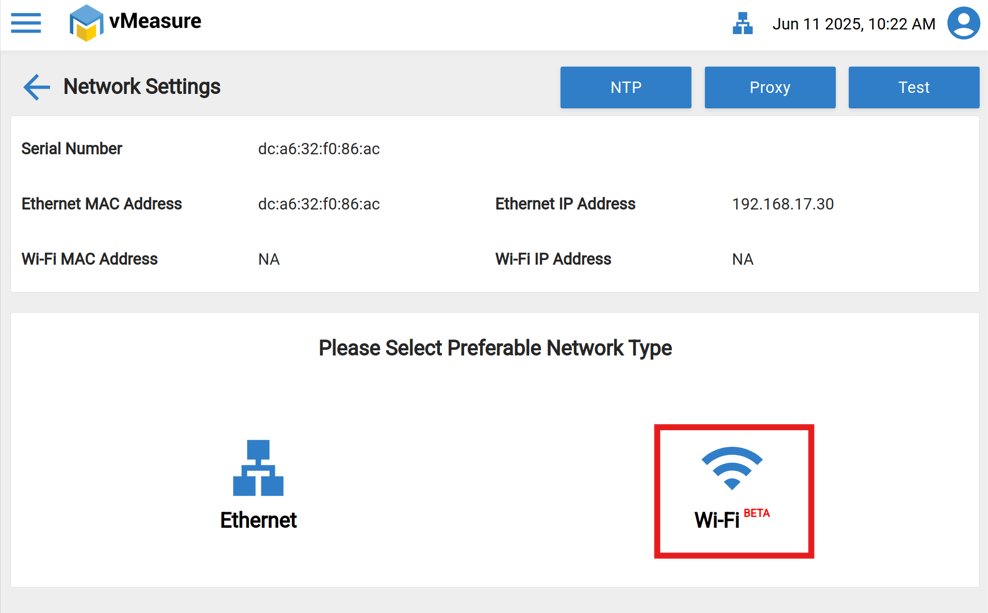
Task: Click the vMeasure cube logo
Action: 86,23
